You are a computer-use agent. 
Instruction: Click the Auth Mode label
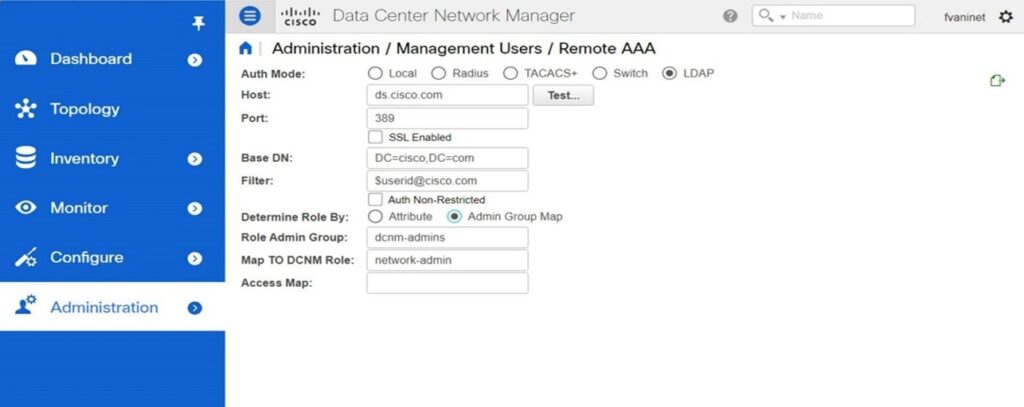[x=273, y=74]
